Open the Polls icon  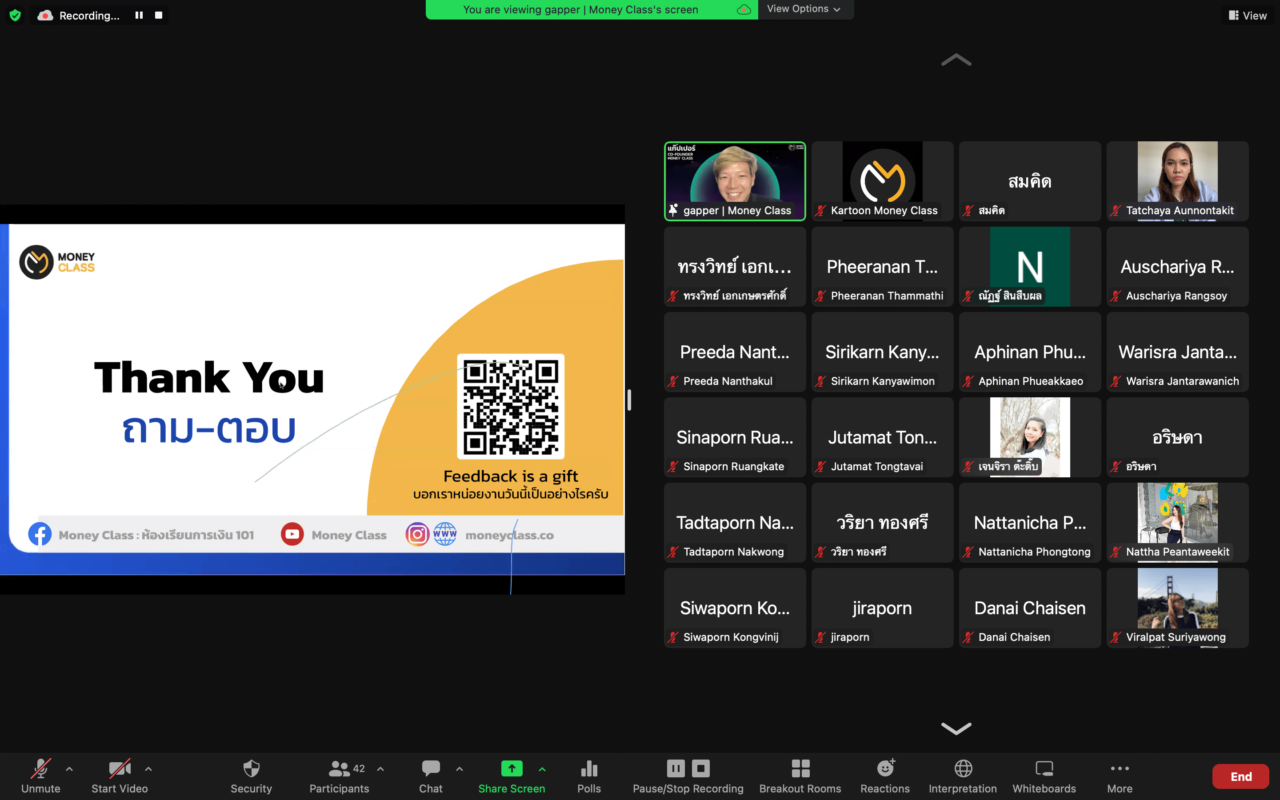tap(589, 769)
